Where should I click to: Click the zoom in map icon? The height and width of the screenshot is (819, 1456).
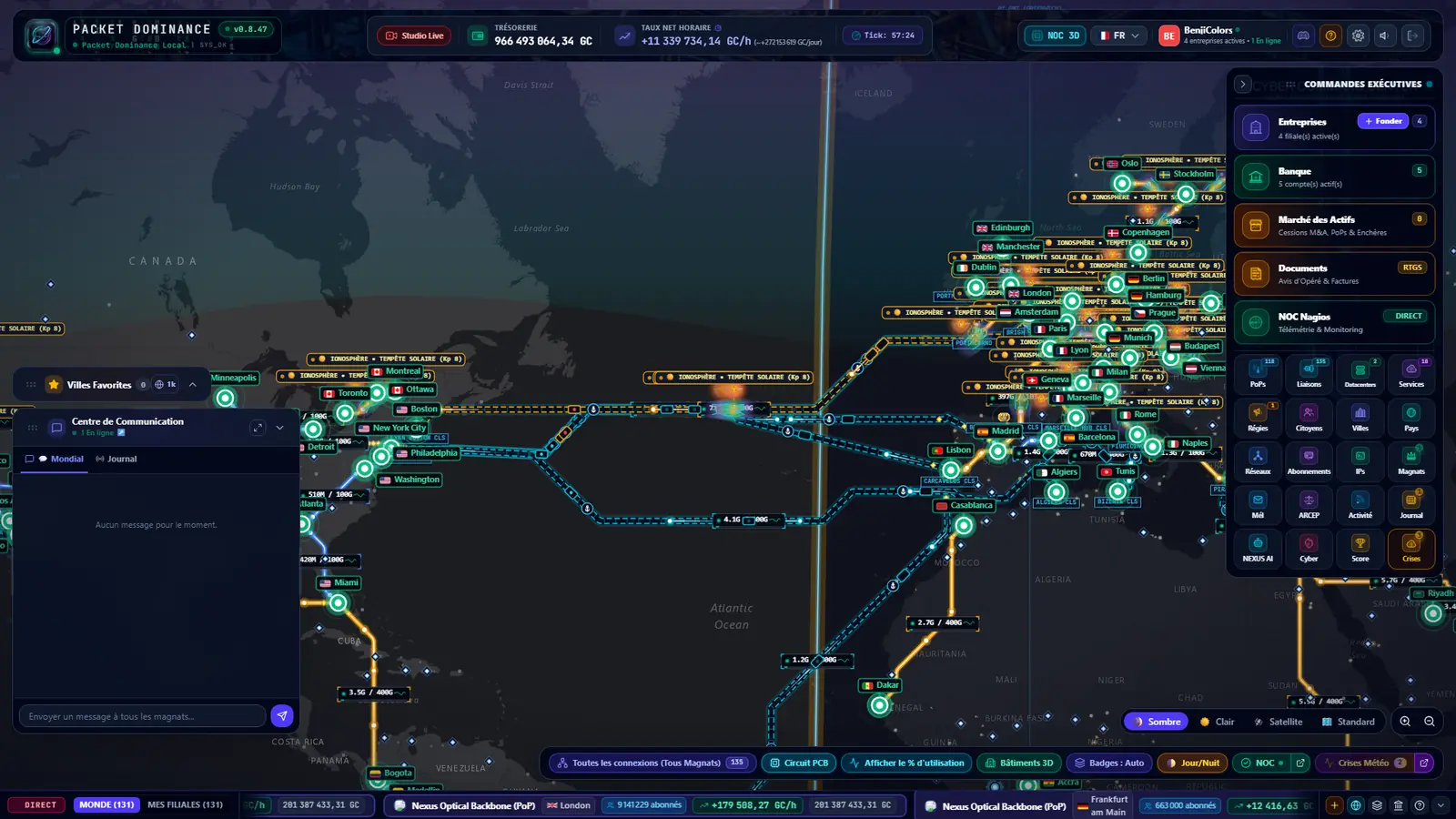1405,722
